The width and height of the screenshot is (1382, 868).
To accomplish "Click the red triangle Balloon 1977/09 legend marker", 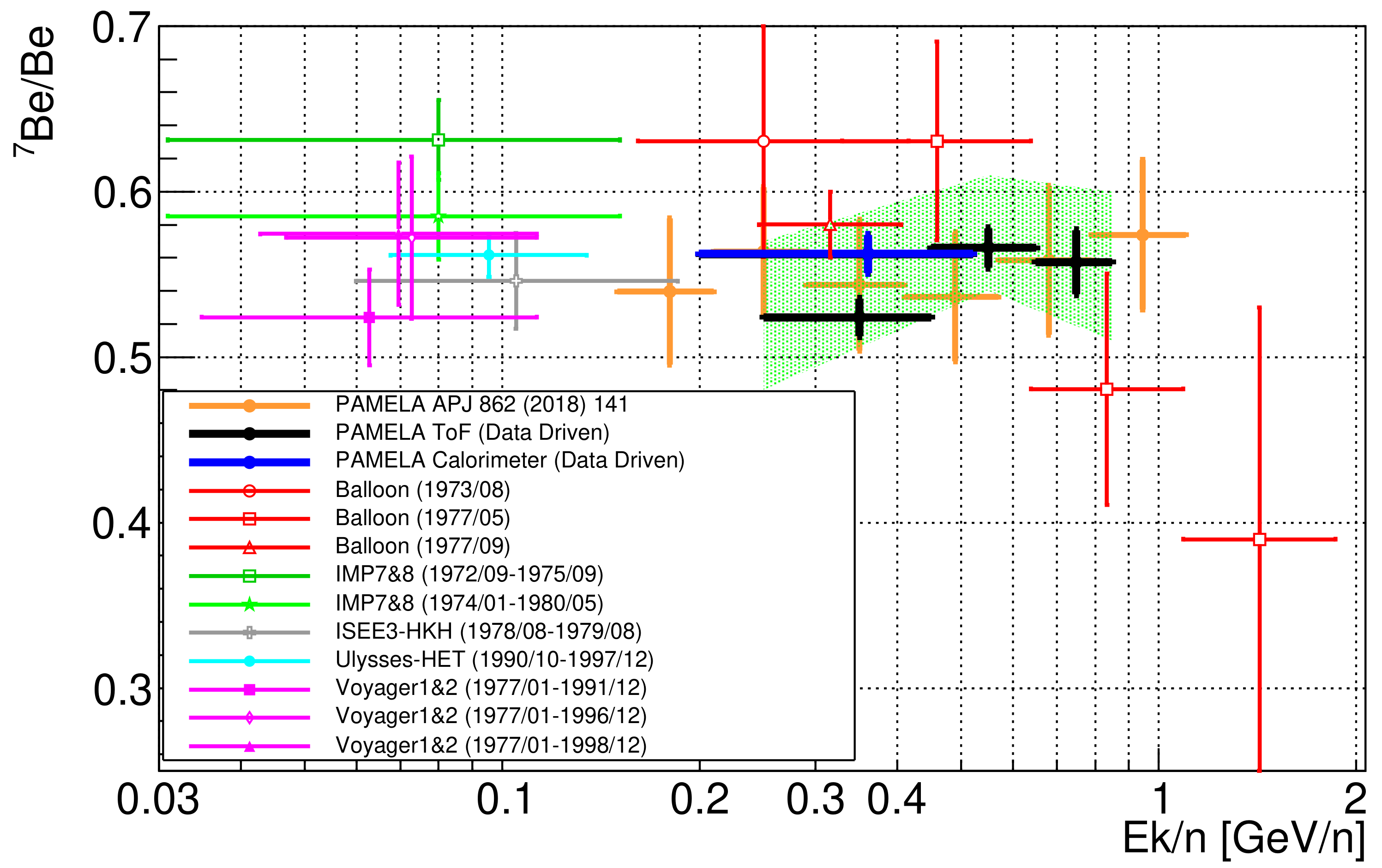I will click(249, 548).
